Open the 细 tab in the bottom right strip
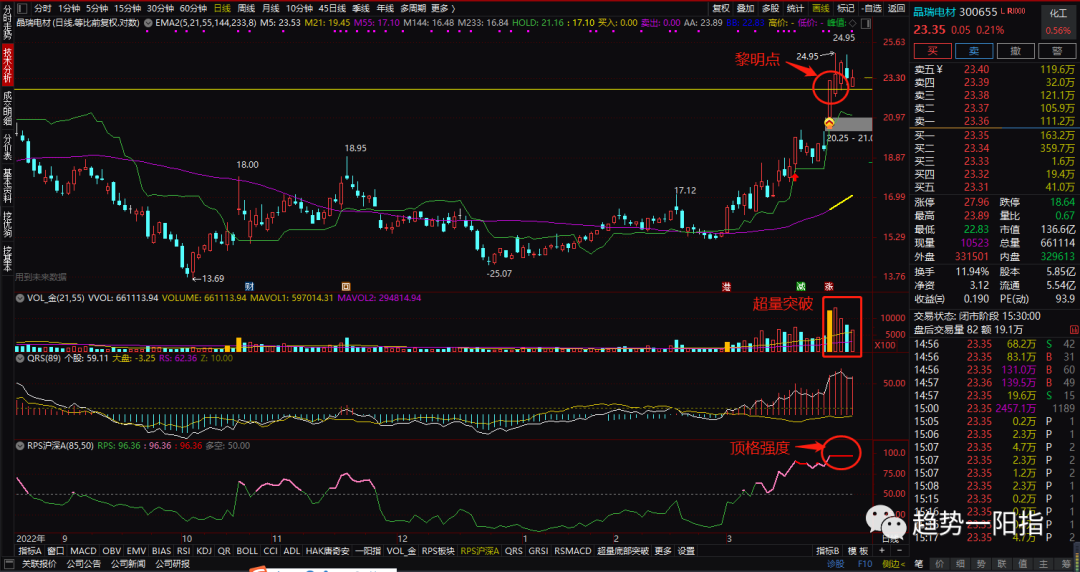This screenshot has width=1080, height=572. (x=961, y=564)
